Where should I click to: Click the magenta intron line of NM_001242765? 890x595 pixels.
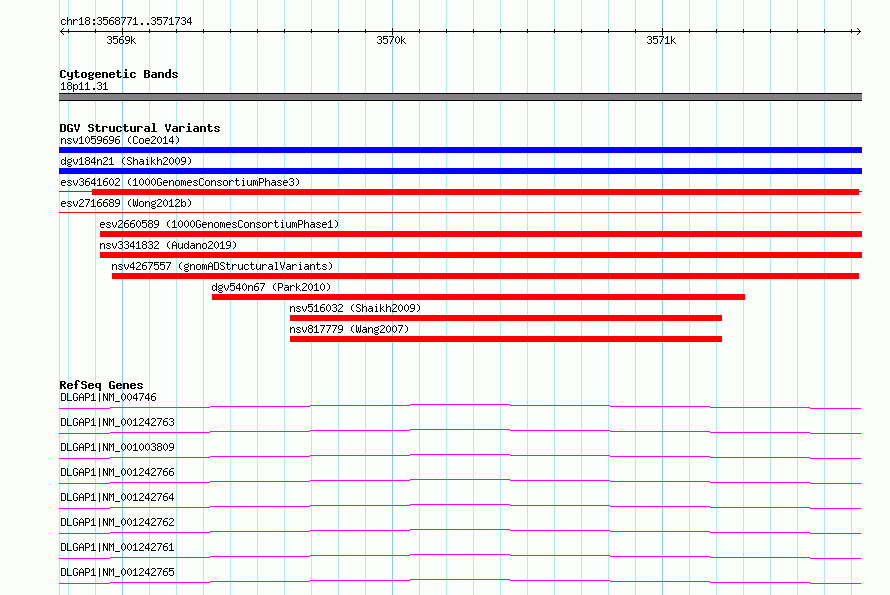pos(460,581)
